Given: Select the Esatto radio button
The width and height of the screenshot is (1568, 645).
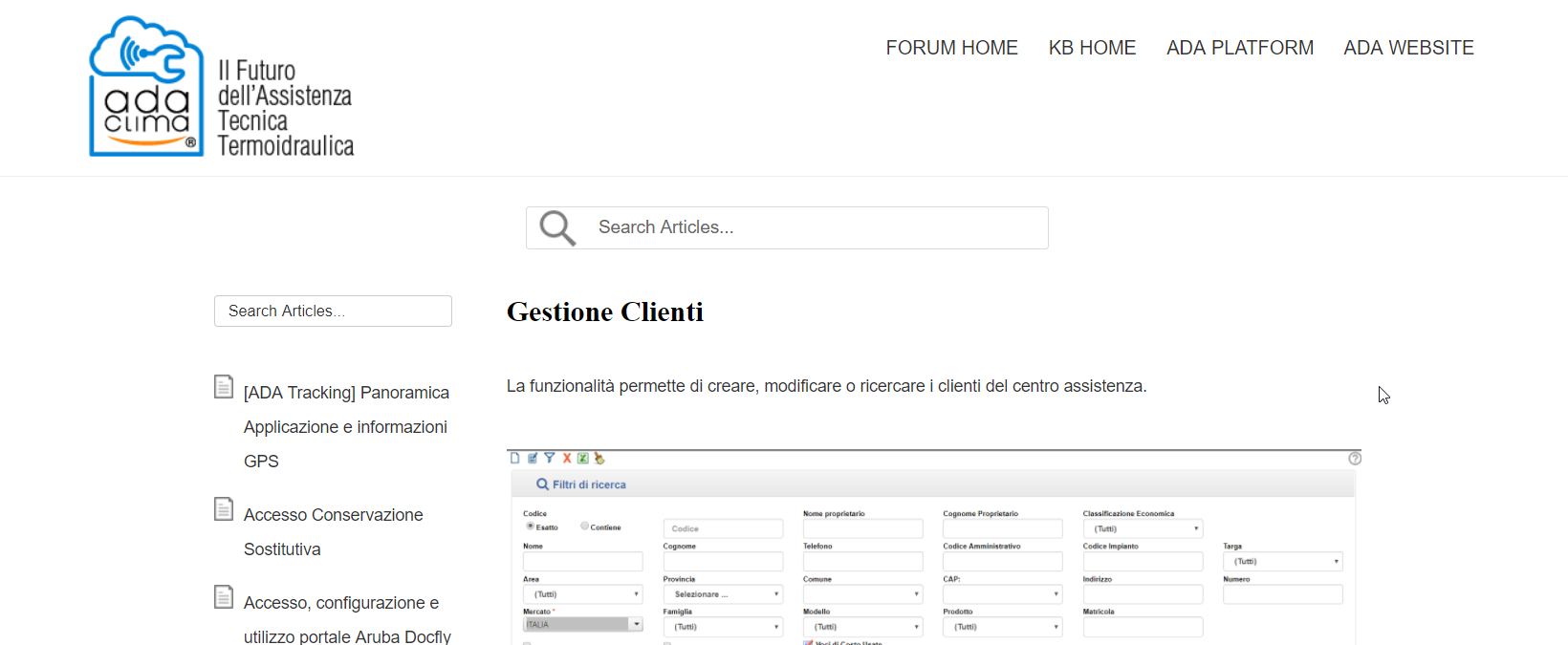Looking at the screenshot, I should (530, 526).
